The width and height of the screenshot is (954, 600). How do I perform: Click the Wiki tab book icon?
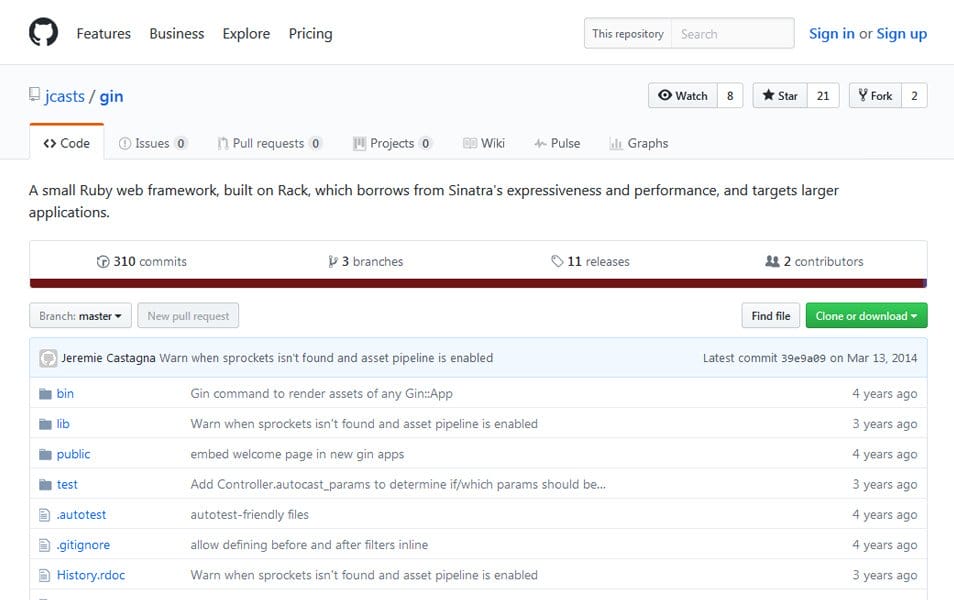(x=470, y=144)
